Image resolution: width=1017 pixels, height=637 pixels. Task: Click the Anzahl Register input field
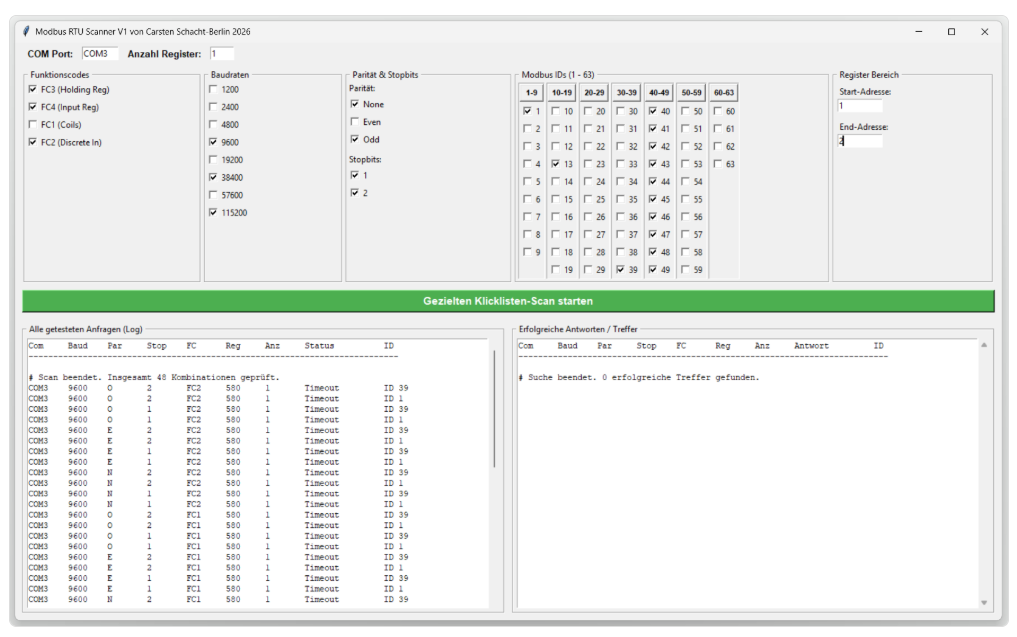pyautogui.click(x=222, y=54)
